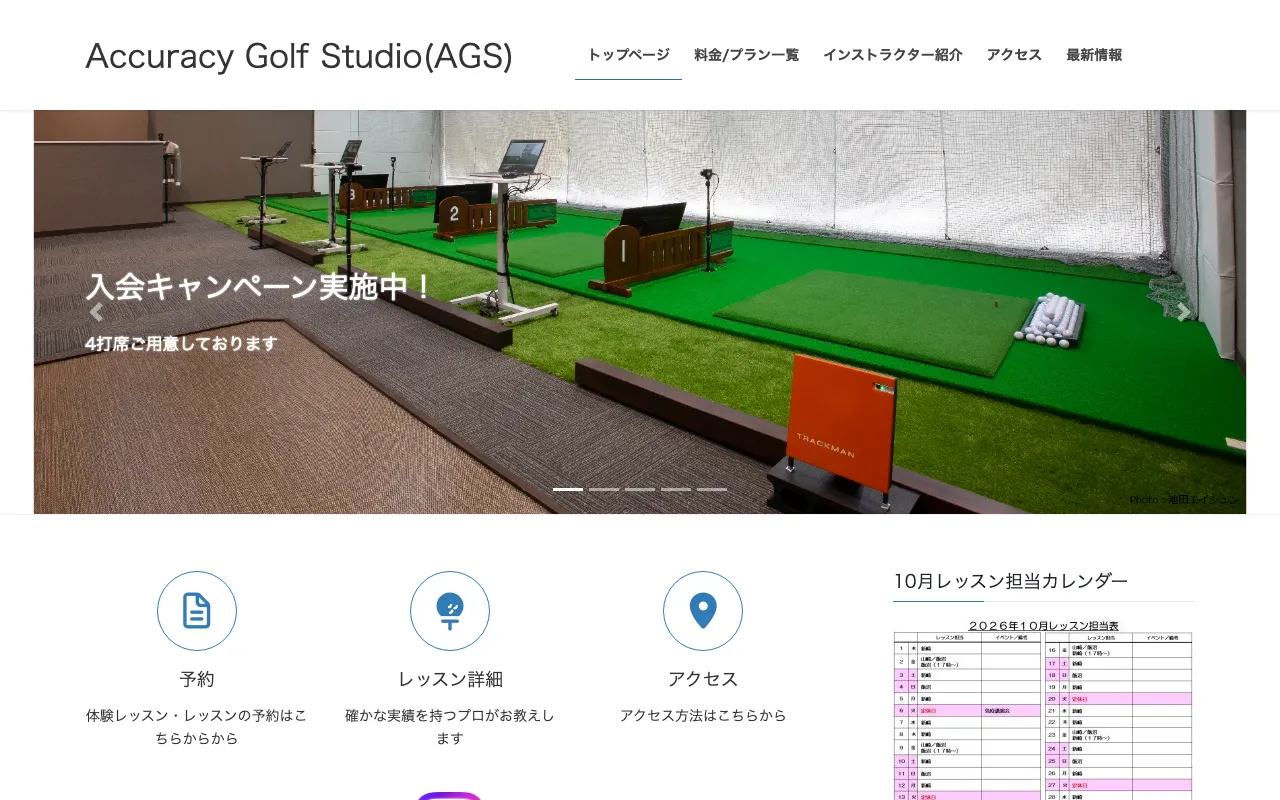Open the トップページ menu item

(x=628, y=55)
